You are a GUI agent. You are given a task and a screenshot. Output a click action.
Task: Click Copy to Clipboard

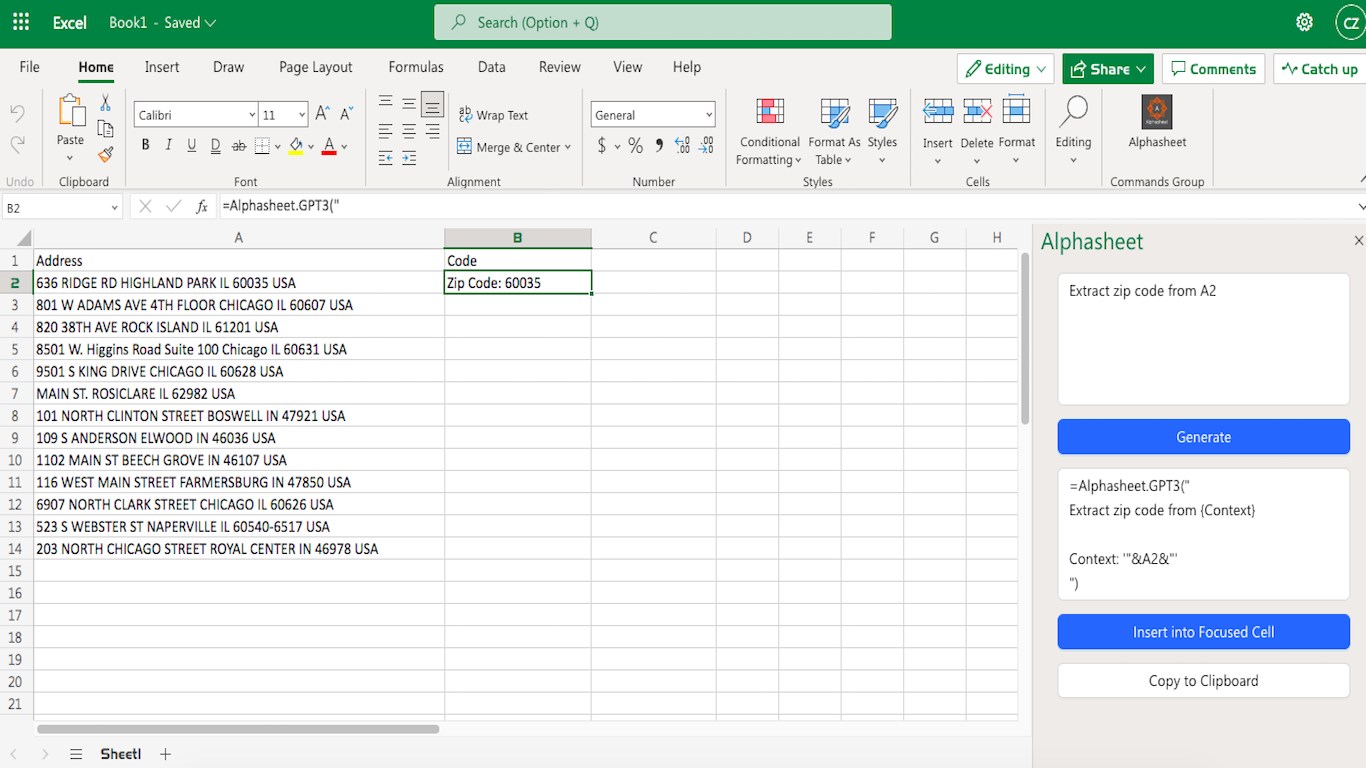click(1204, 681)
